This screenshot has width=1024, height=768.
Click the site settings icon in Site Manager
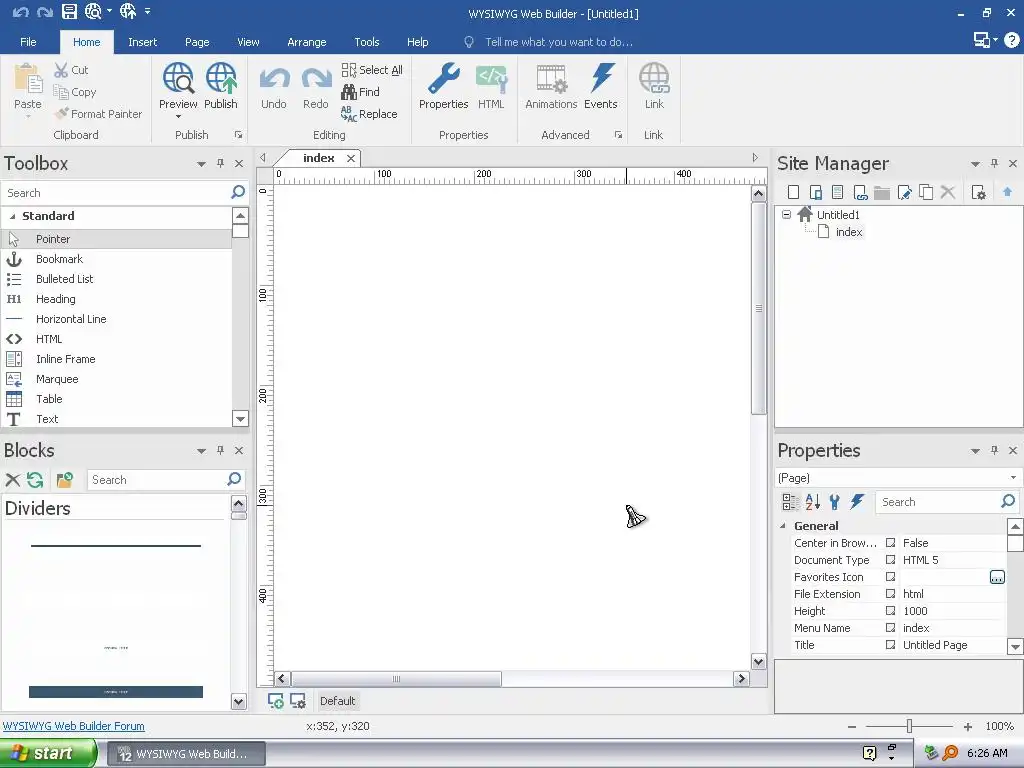(978, 192)
